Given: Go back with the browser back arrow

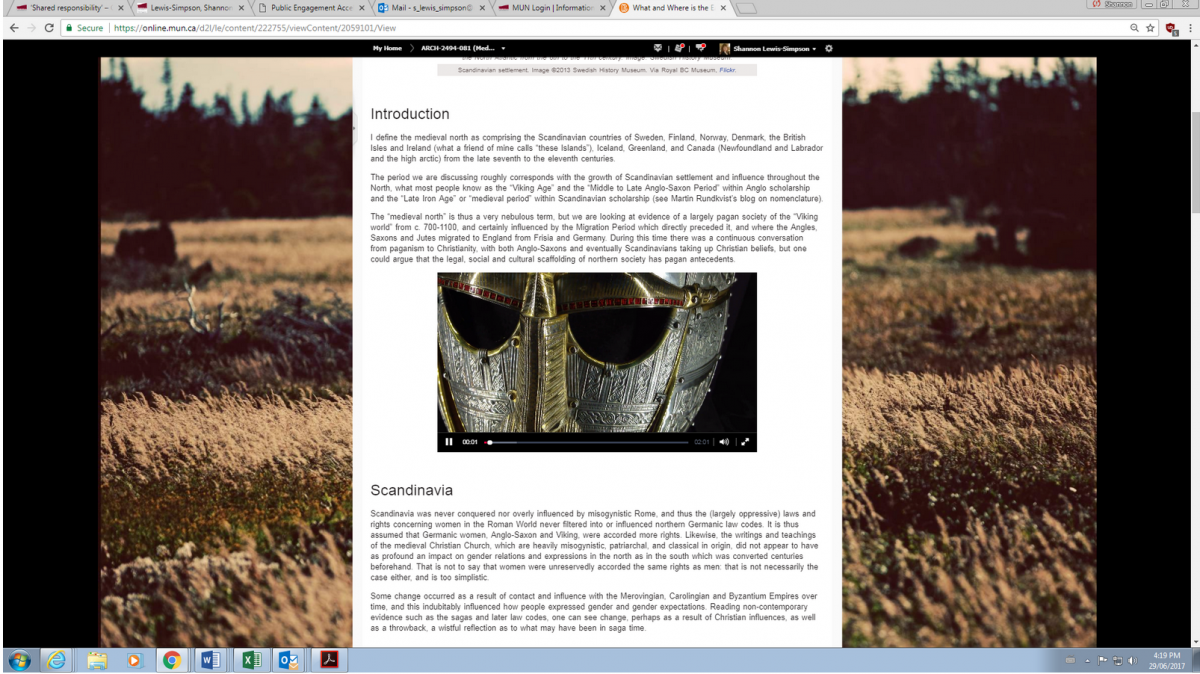Looking at the screenshot, I should pos(14,28).
